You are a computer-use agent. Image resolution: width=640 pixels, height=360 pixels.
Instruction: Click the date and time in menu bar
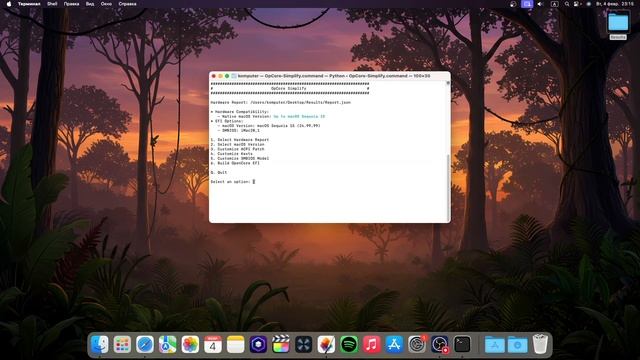[x=615, y=4]
